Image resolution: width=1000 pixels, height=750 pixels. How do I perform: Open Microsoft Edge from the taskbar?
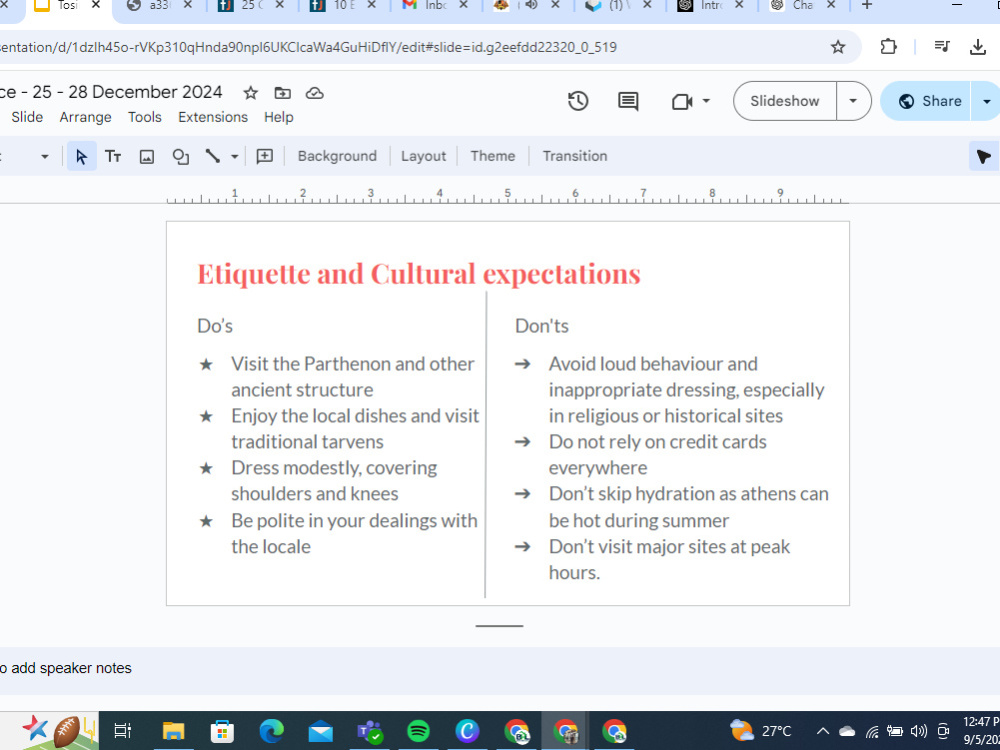pos(271,731)
